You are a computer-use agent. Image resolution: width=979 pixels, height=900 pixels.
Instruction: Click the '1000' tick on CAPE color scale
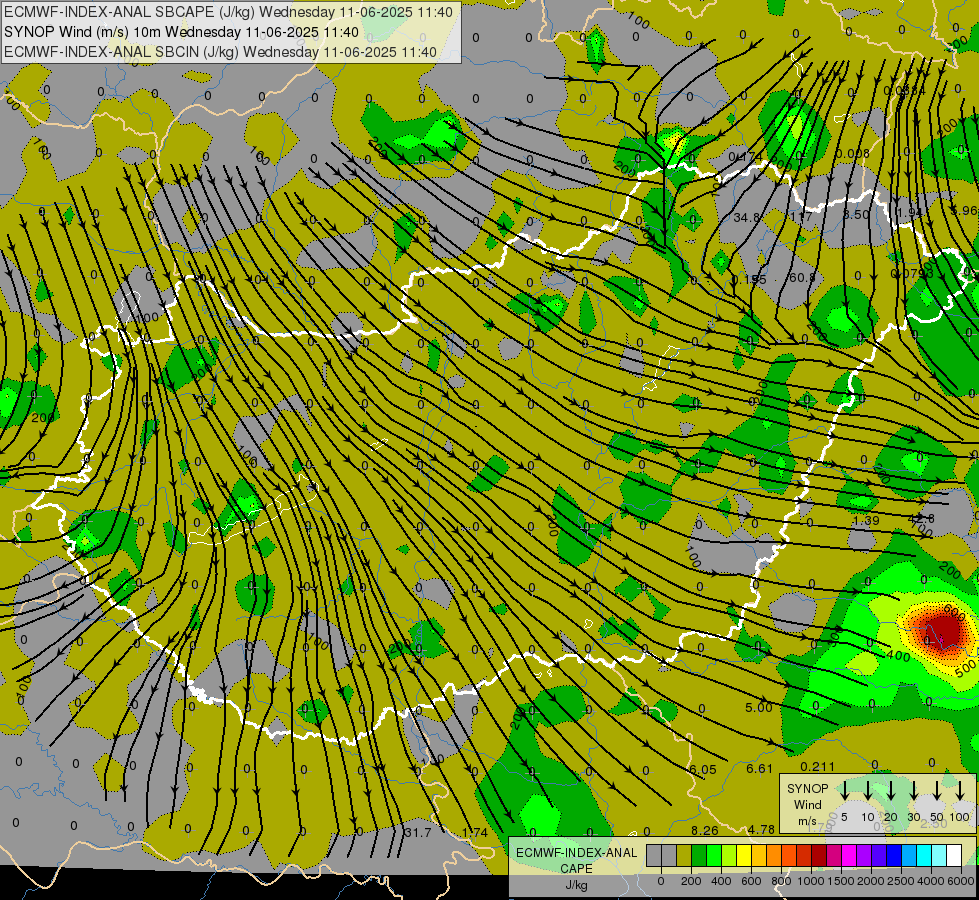[811, 881]
